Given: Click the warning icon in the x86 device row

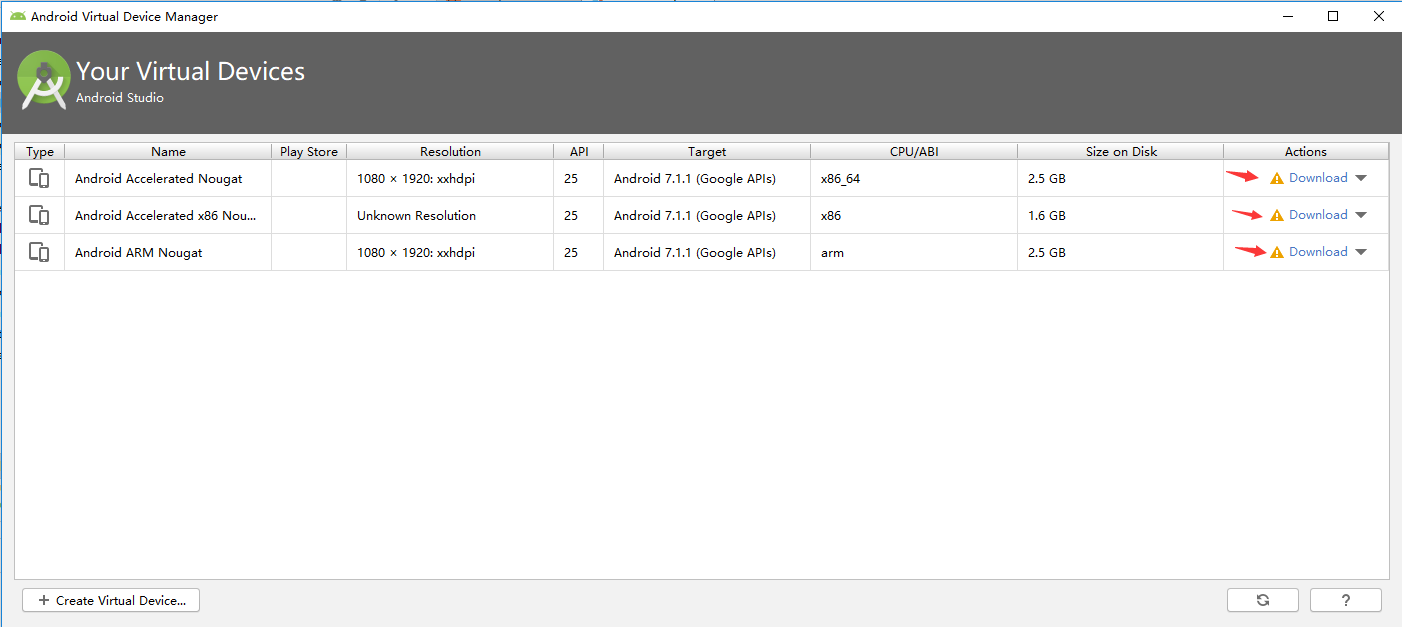Looking at the screenshot, I should point(1277,216).
